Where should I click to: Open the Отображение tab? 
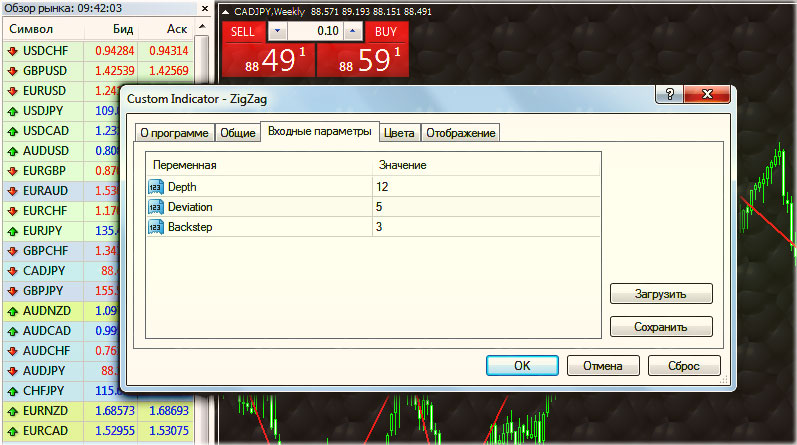[460, 133]
